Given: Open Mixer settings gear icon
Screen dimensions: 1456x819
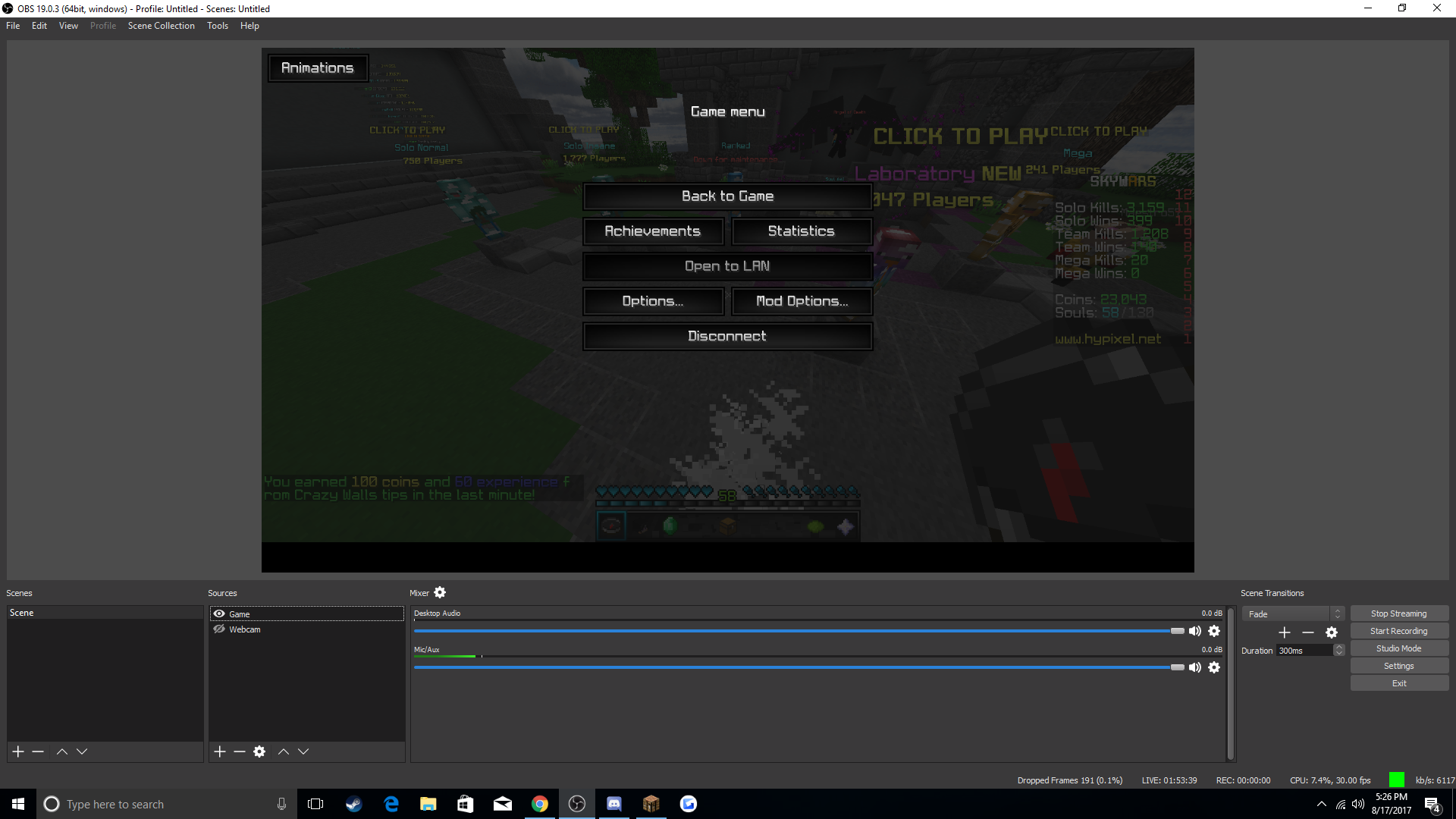Looking at the screenshot, I should pos(440,593).
